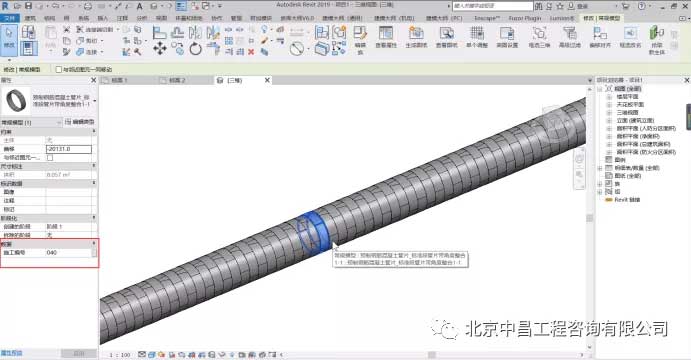Click the offset value input field

click(69, 149)
